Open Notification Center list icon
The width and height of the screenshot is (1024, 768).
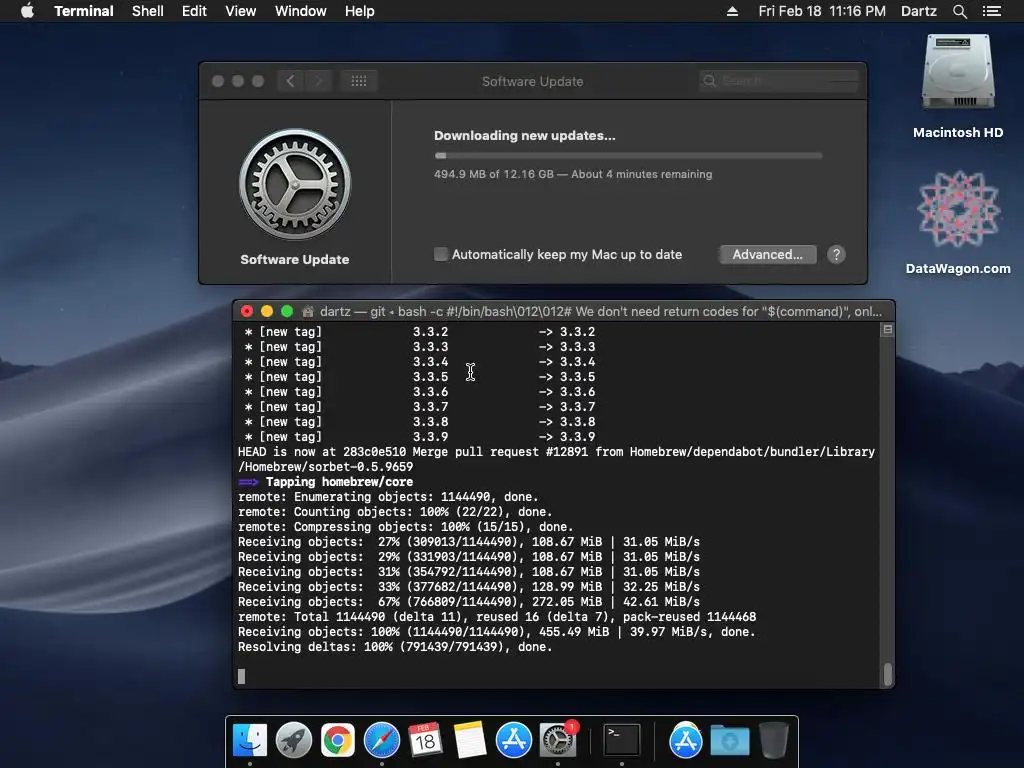coord(991,11)
